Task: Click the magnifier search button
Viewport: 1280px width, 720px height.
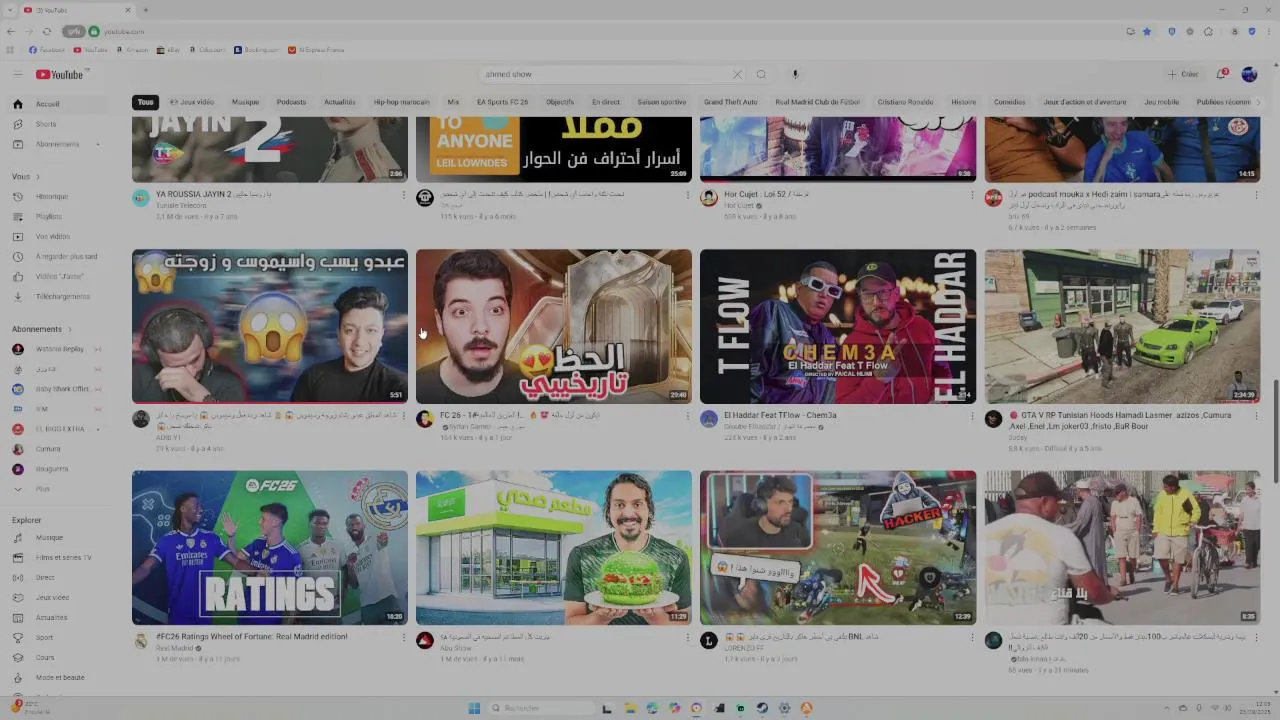Action: [761, 74]
